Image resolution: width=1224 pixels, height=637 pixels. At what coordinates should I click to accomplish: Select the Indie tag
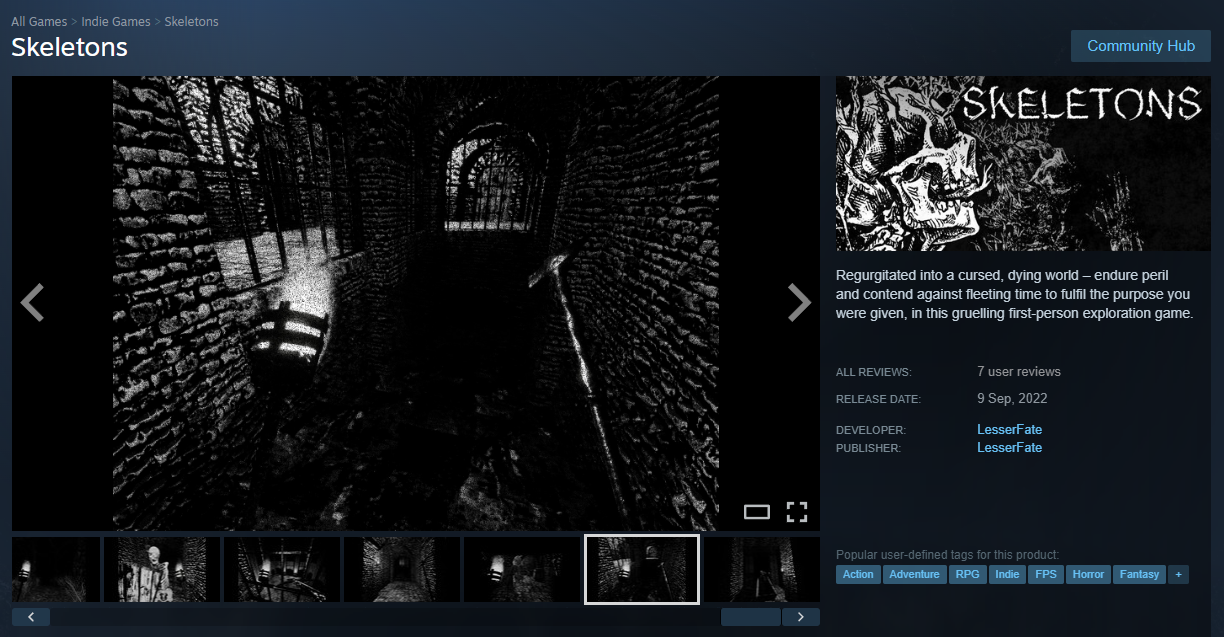[x=1007, y=574]
